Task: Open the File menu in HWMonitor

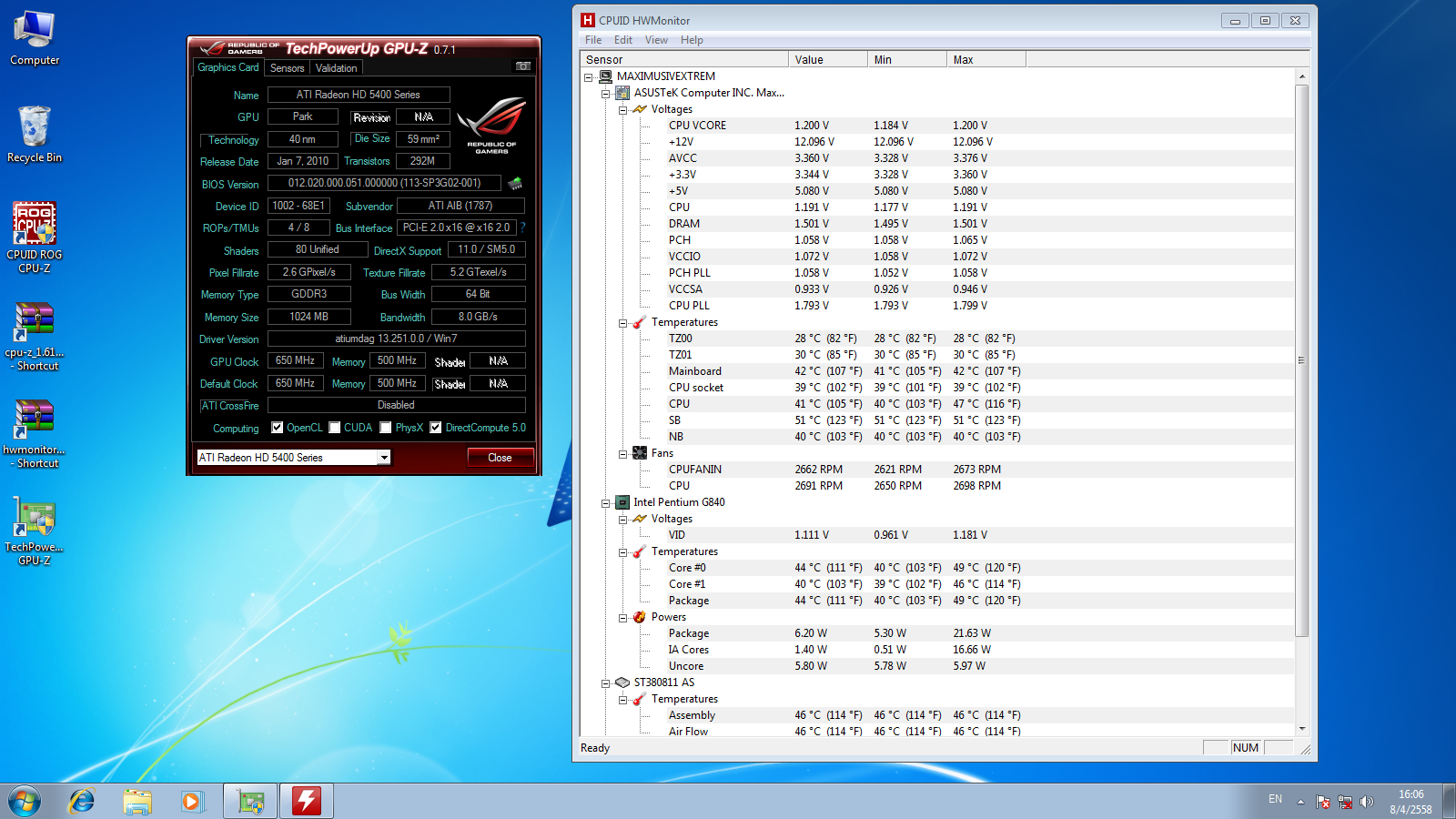Action: click(x=593, y=40)
